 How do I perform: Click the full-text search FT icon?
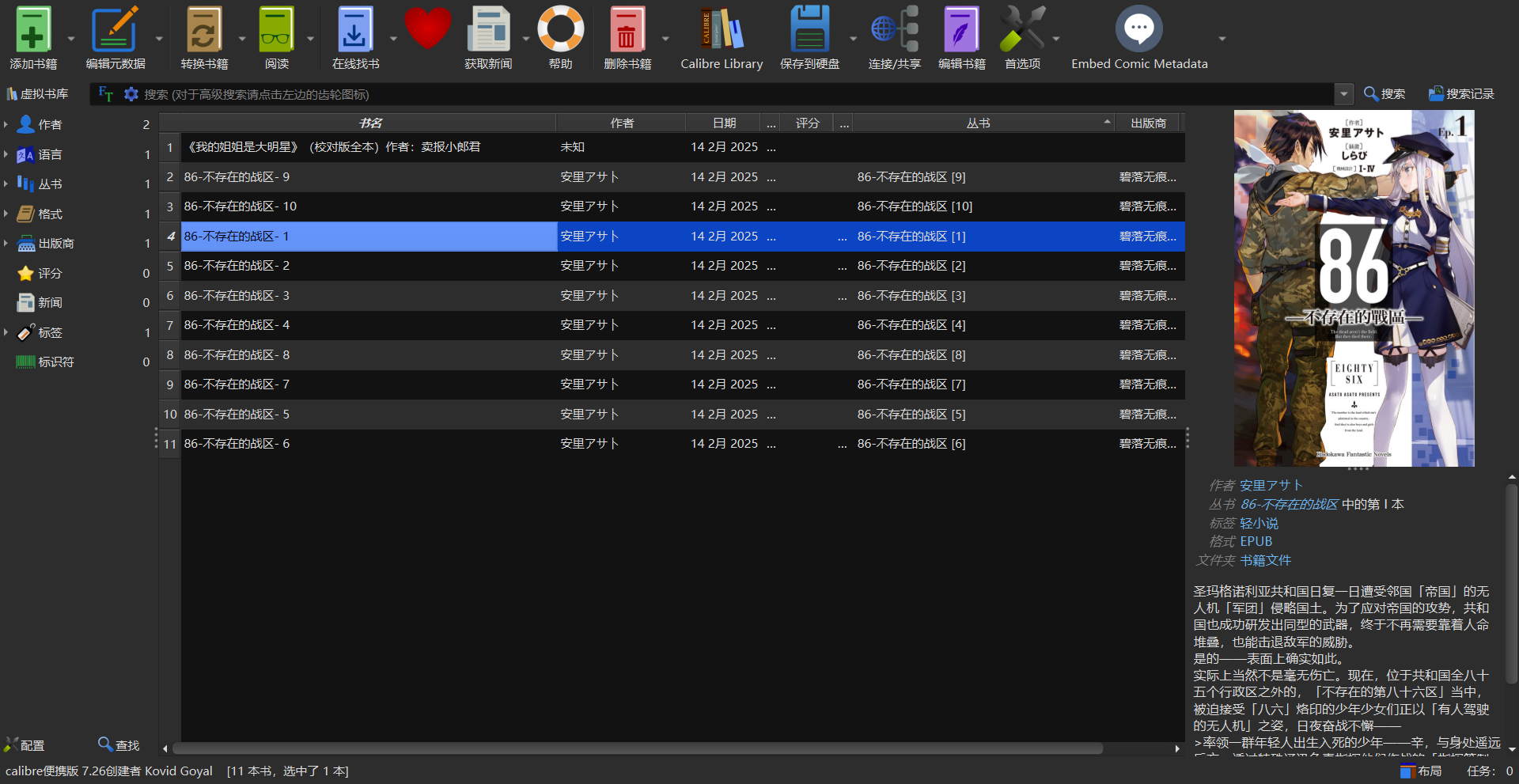(105, 94)
